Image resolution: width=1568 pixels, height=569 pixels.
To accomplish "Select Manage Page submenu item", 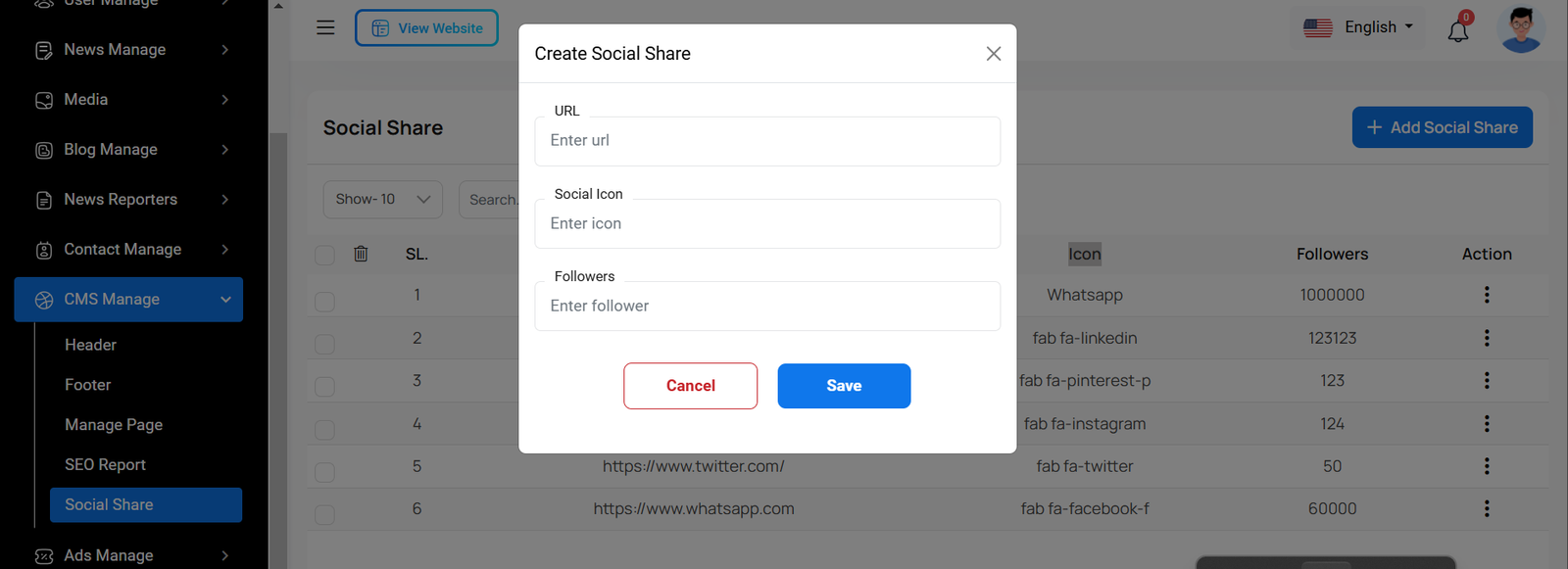I will 114,425.
